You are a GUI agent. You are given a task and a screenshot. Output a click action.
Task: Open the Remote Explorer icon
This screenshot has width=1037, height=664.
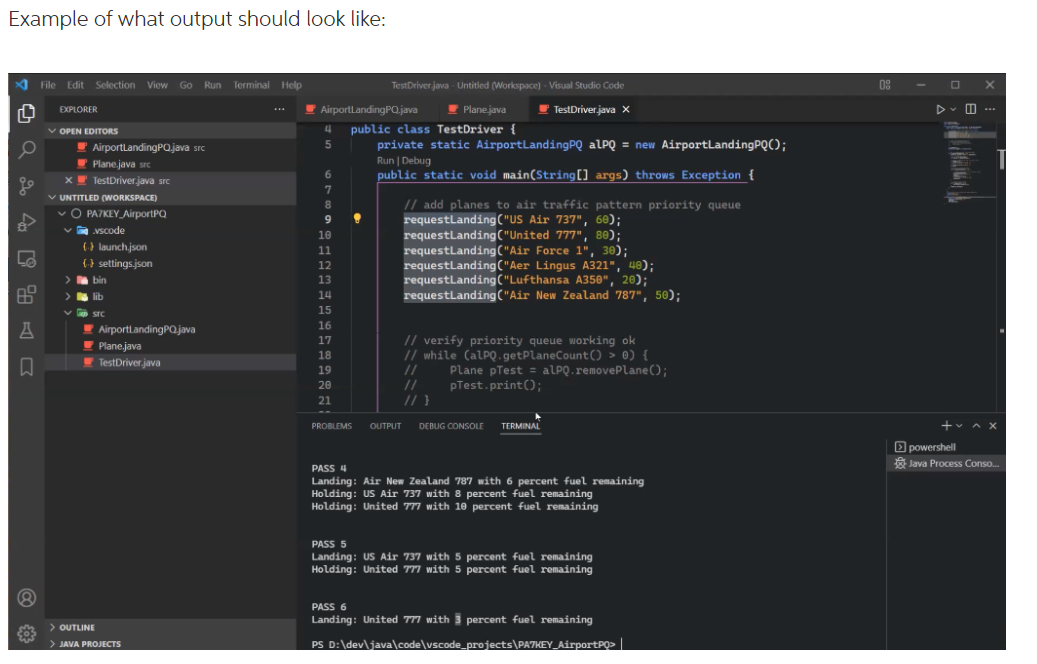click(x=26, y=259)
